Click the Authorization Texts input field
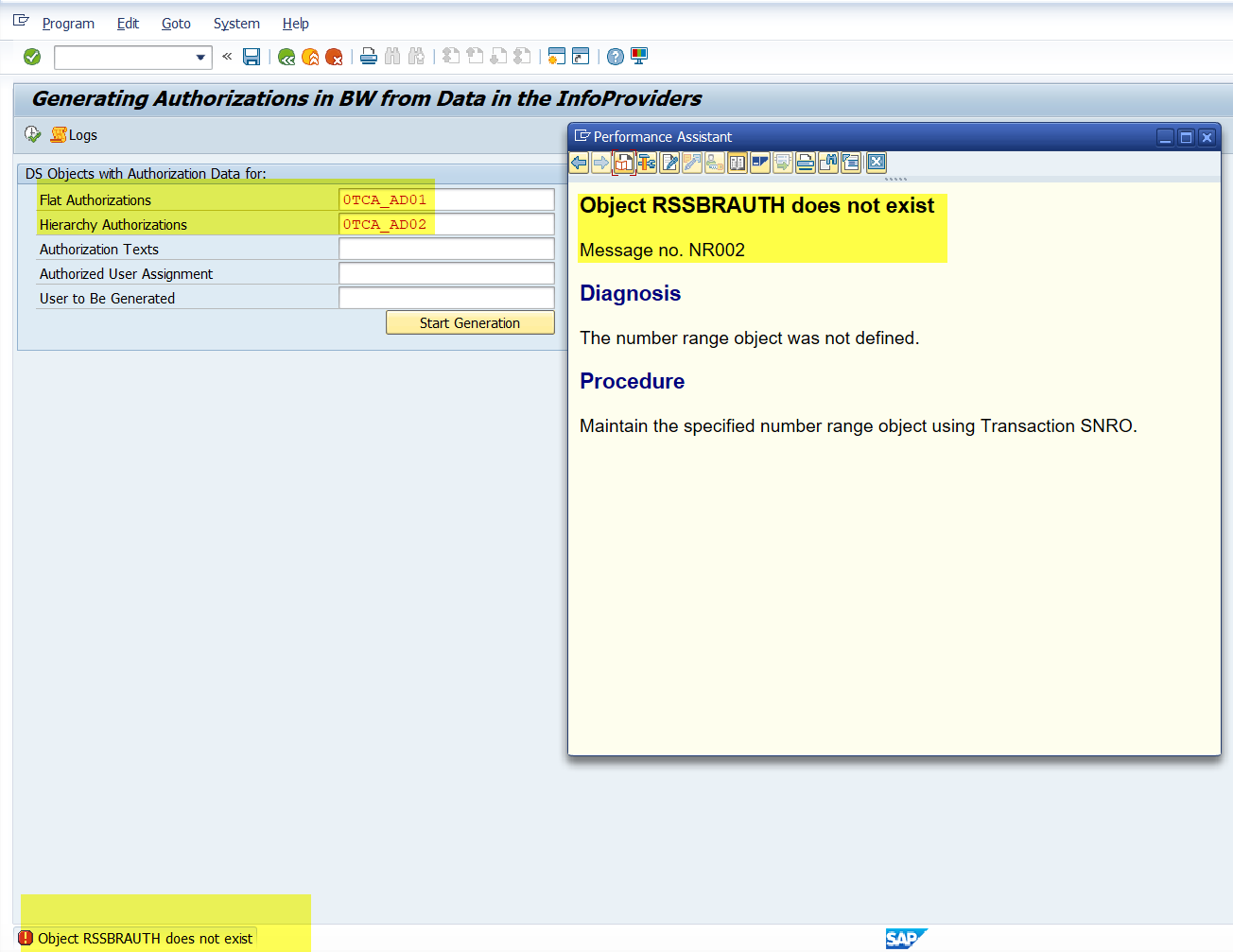This screenshot has height=952, width=1233. (446, 249)
